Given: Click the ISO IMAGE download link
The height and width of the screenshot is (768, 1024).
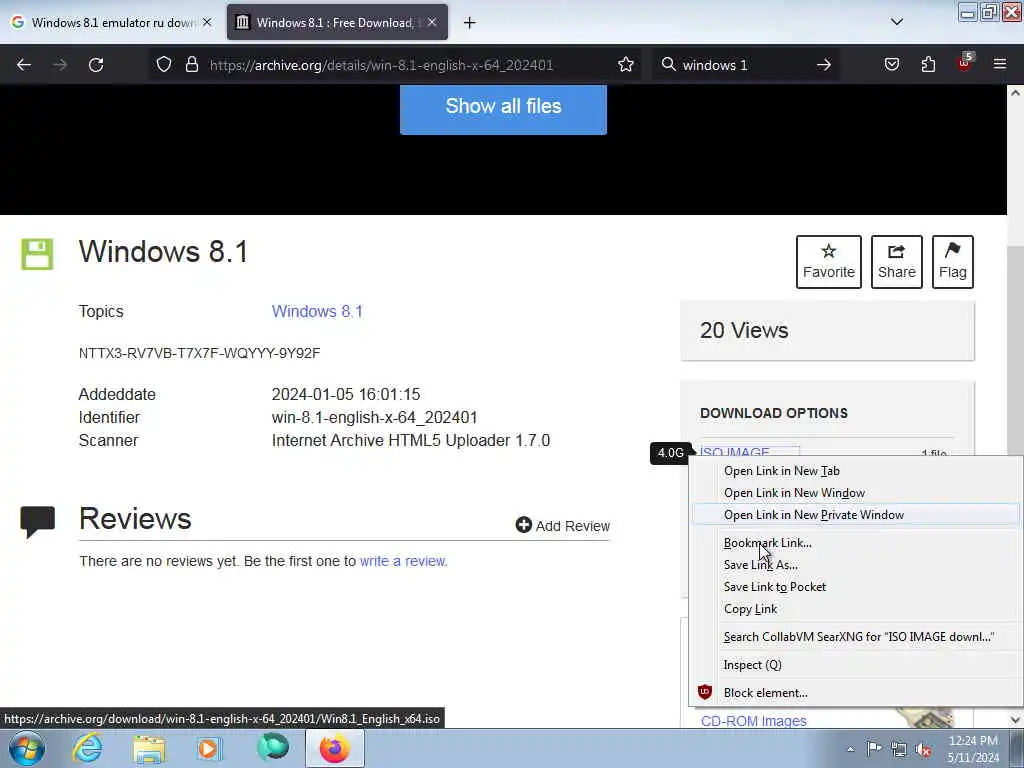Looking at the screenshot, I should point(735,452).
